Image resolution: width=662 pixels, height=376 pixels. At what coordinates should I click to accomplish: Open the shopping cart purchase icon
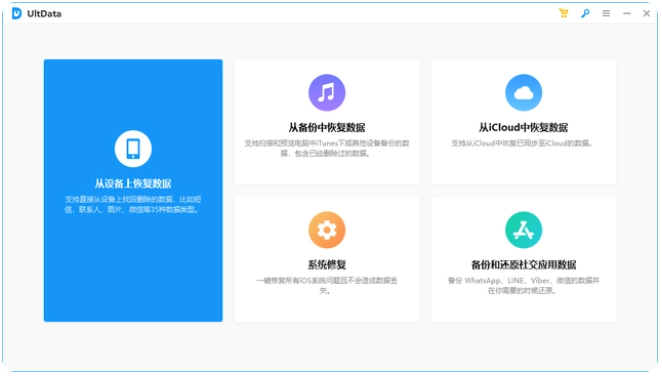[564, 14]
